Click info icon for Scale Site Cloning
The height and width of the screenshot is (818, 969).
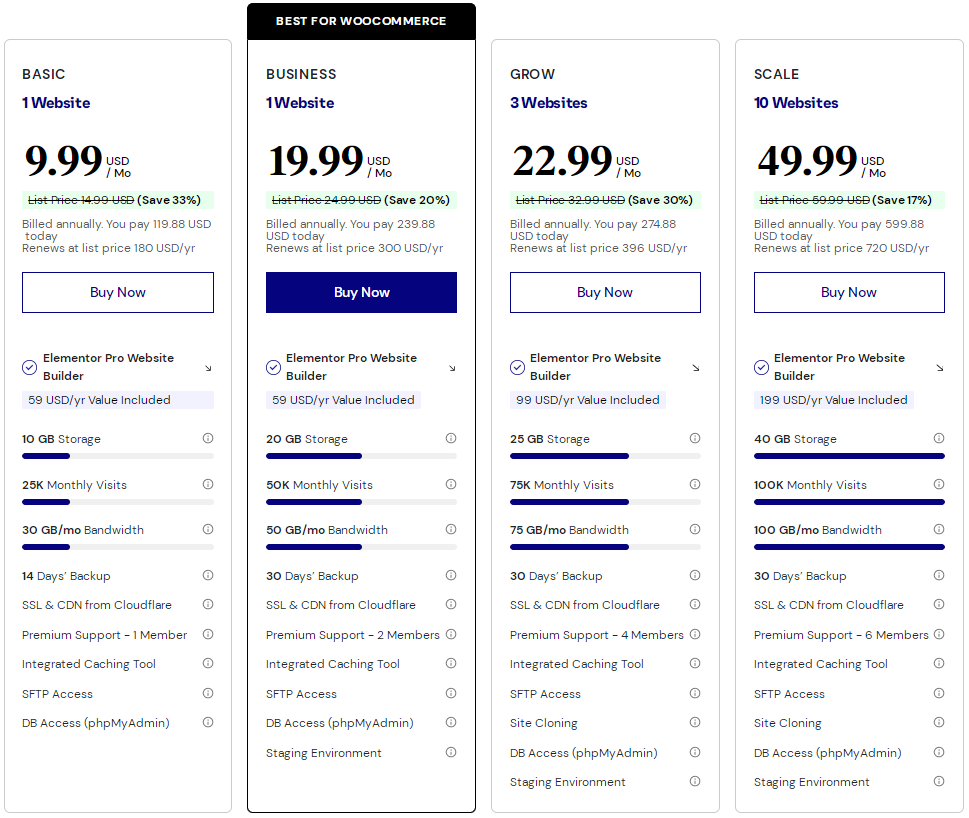[939, 722]
